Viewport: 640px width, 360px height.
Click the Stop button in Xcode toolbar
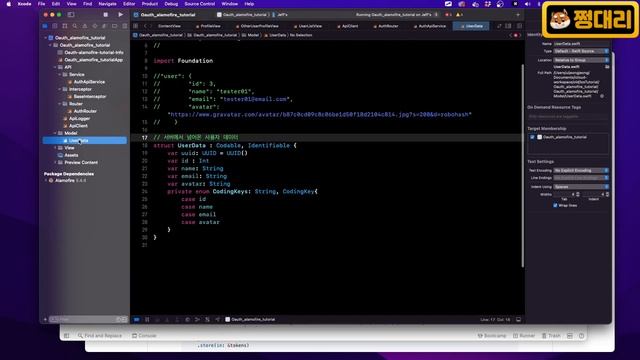(105, 15)
